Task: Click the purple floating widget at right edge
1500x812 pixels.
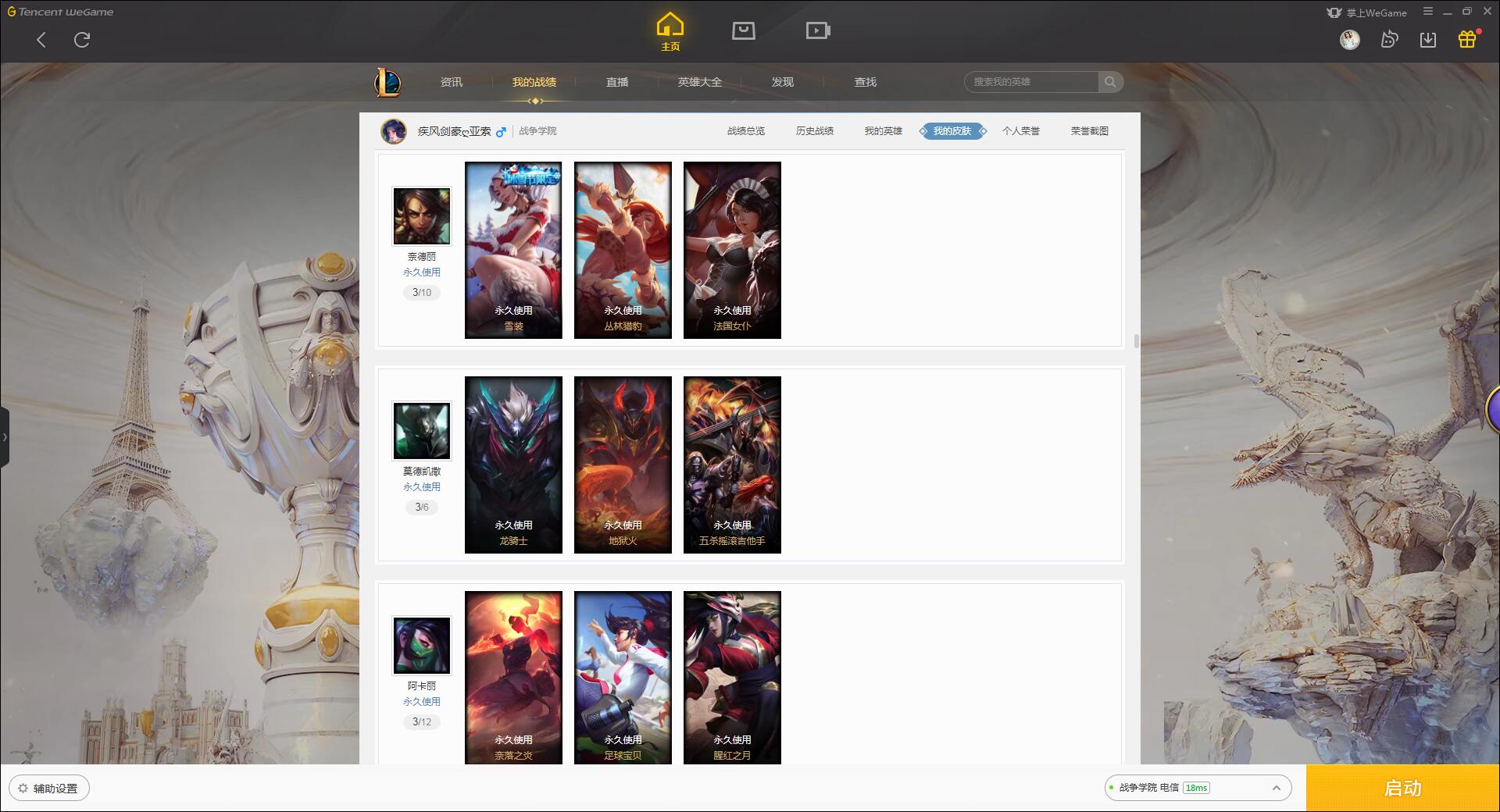Action: [1493, 410]
